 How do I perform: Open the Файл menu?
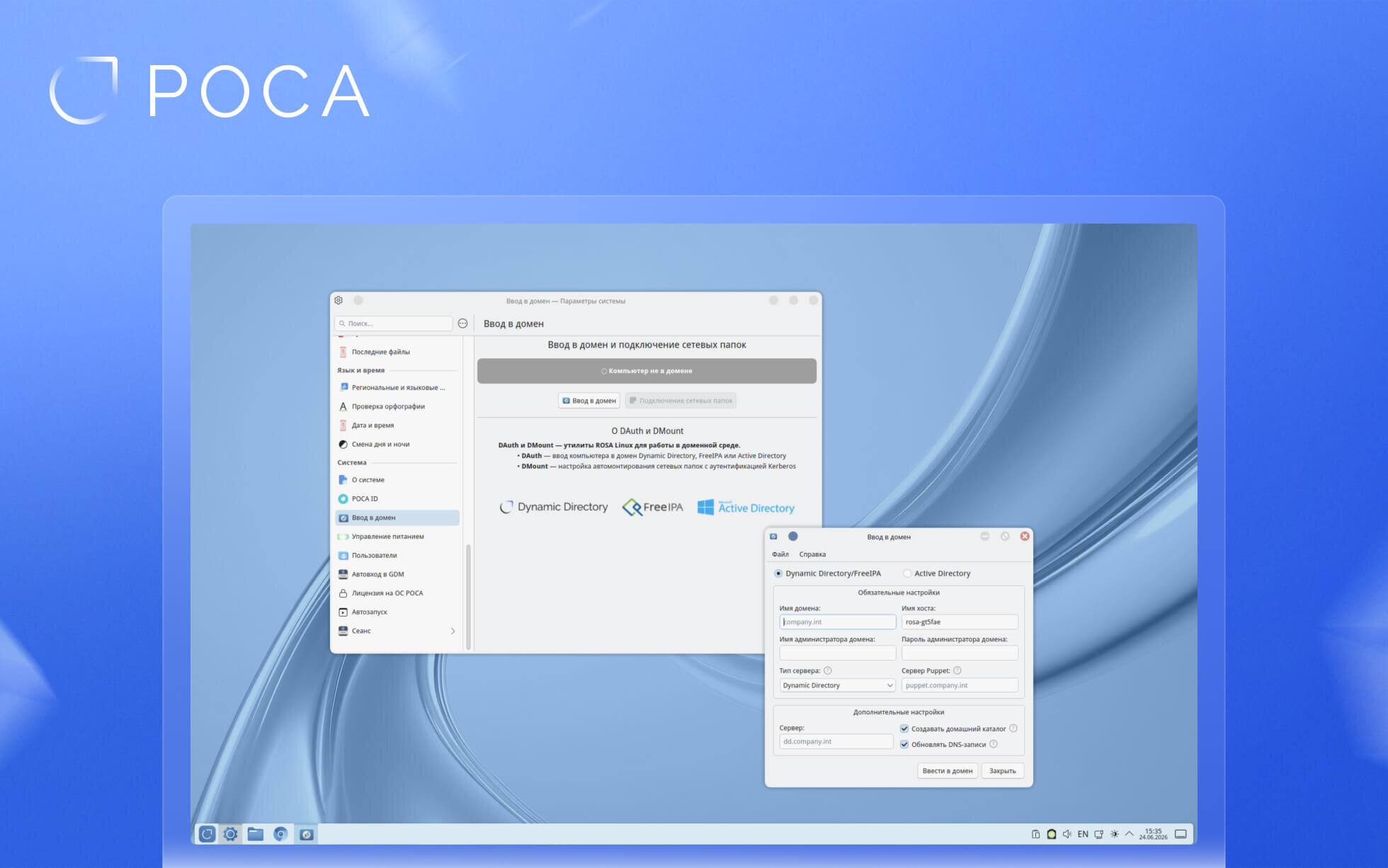(780, 554)
